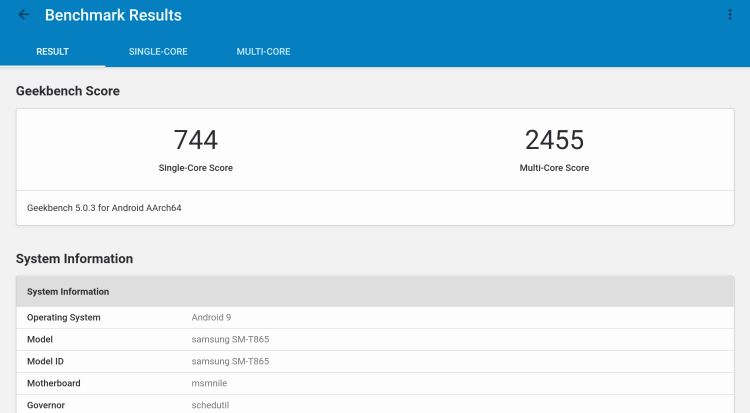This screenshot has width=750, height=413.
Task: Tap the Geekbench Score heading
Action: (x=67, y=91)
